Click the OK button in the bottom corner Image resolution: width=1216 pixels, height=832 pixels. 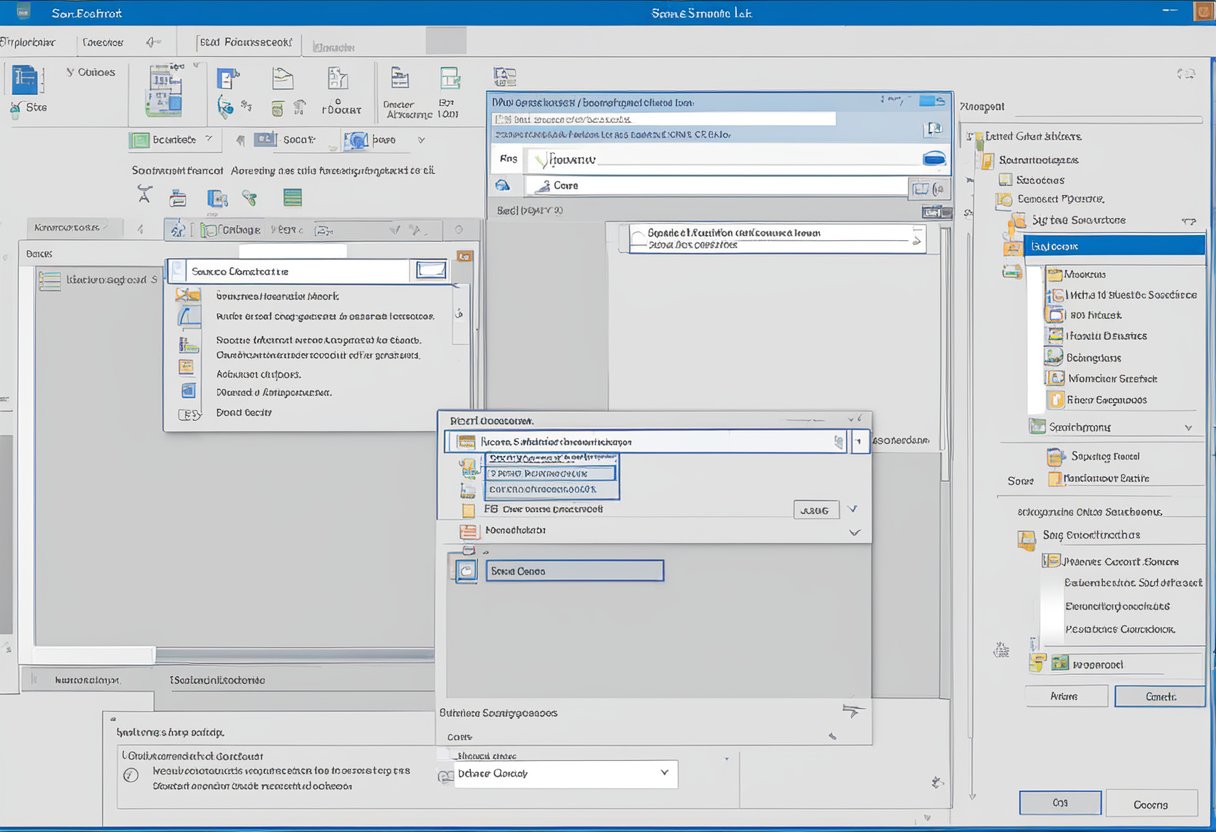click(1059, 803)
